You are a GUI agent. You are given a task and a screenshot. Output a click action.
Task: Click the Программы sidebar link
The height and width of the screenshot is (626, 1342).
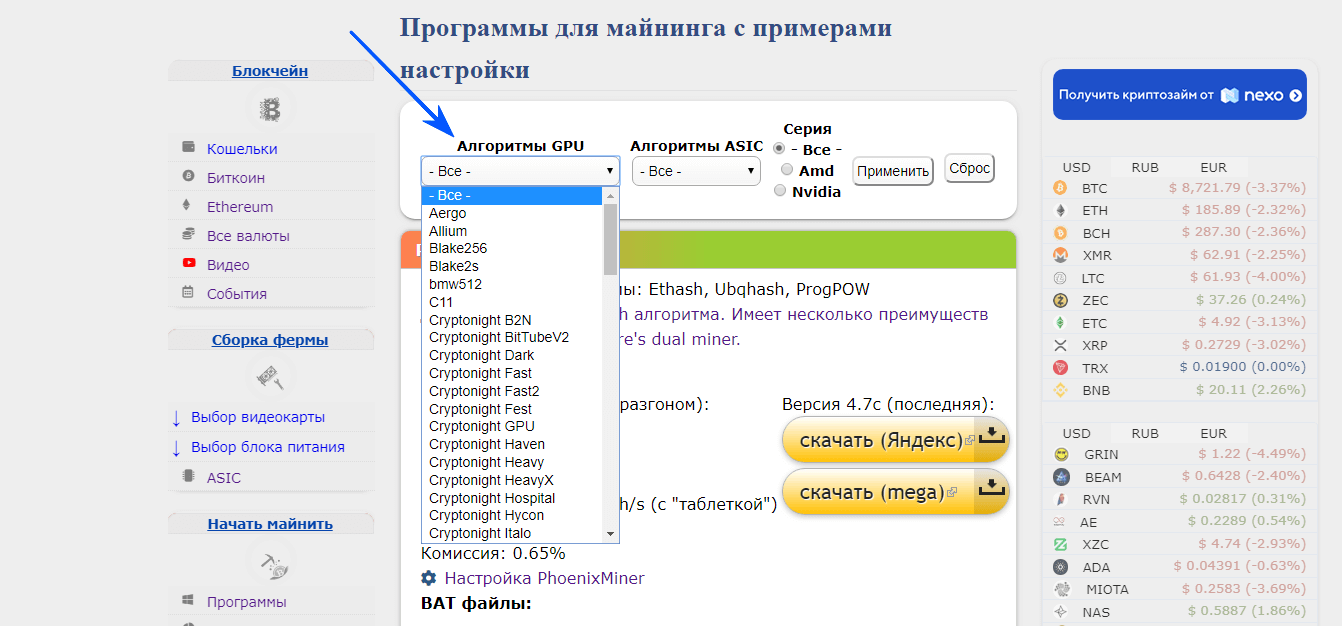247,602
